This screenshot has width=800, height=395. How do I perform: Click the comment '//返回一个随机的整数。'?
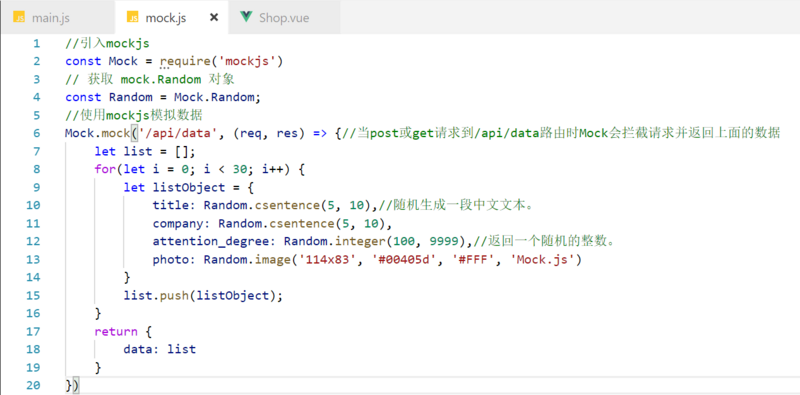click(x=543, y=242)
